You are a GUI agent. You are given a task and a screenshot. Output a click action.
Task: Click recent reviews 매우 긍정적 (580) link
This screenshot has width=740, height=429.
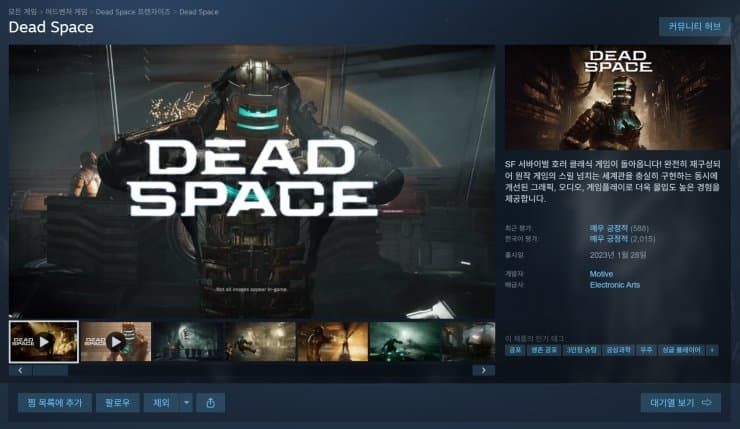click(619, 228)
